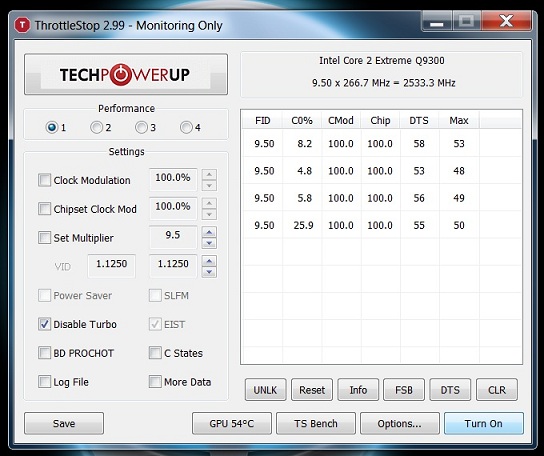Click the FID column header
Screen dimensions: 544x456
(263, 120)
